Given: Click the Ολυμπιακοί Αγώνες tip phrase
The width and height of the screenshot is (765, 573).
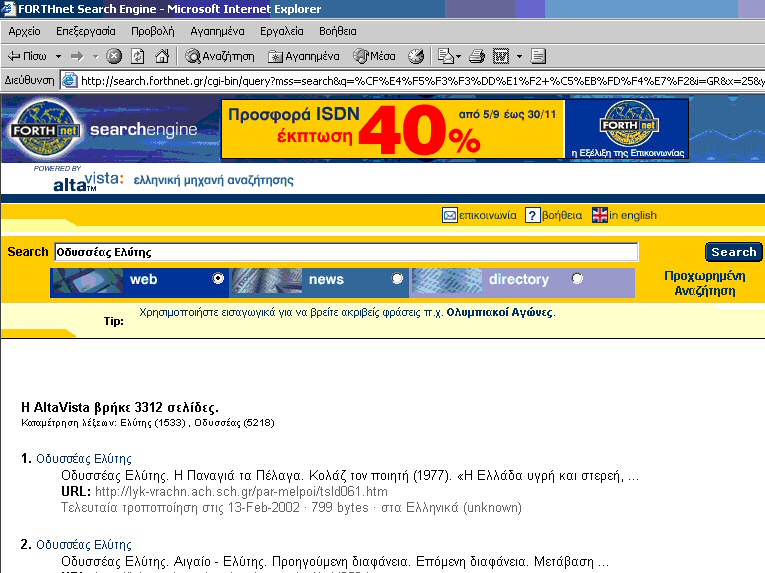Looking at the screenshot, I should click(x=500, y=312).
